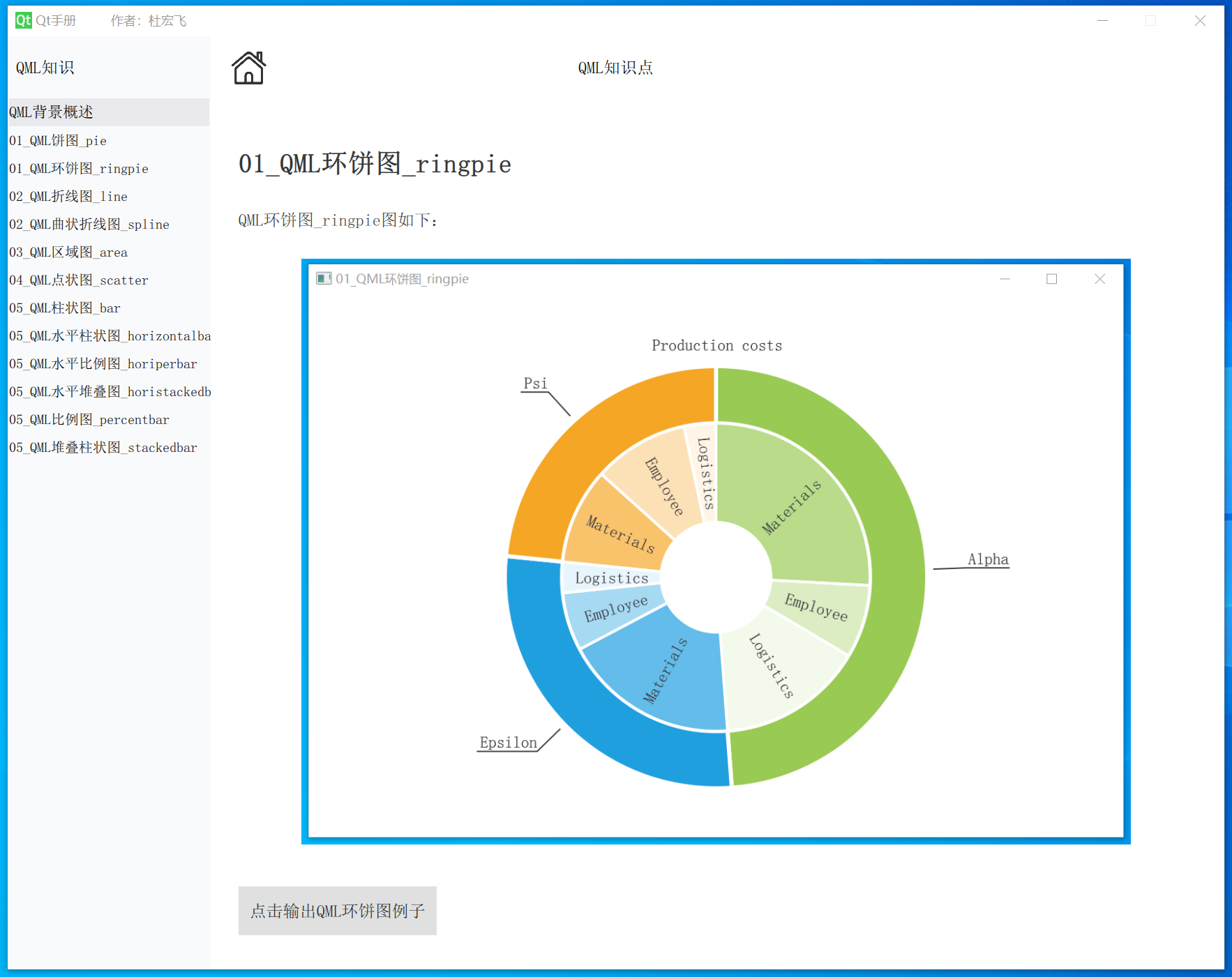The height and width of the screenshot is (977, 1232).
Task: Click the green Employee inner slice
Action: [x=816, y=607]
